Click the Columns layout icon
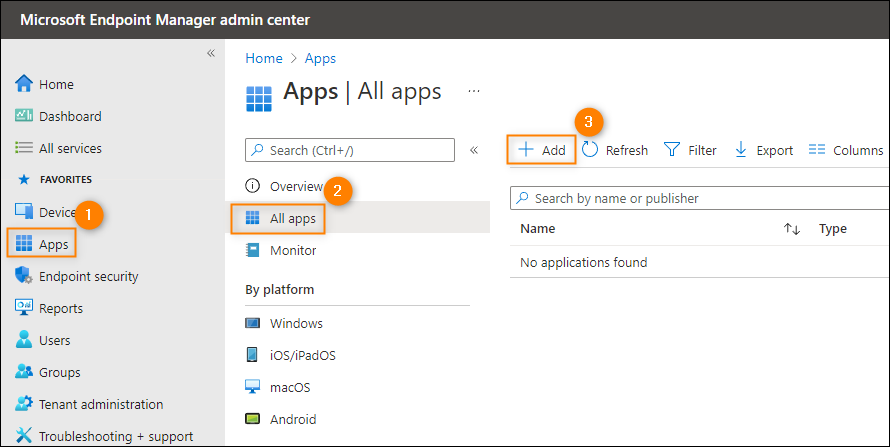 pos(817,150)
